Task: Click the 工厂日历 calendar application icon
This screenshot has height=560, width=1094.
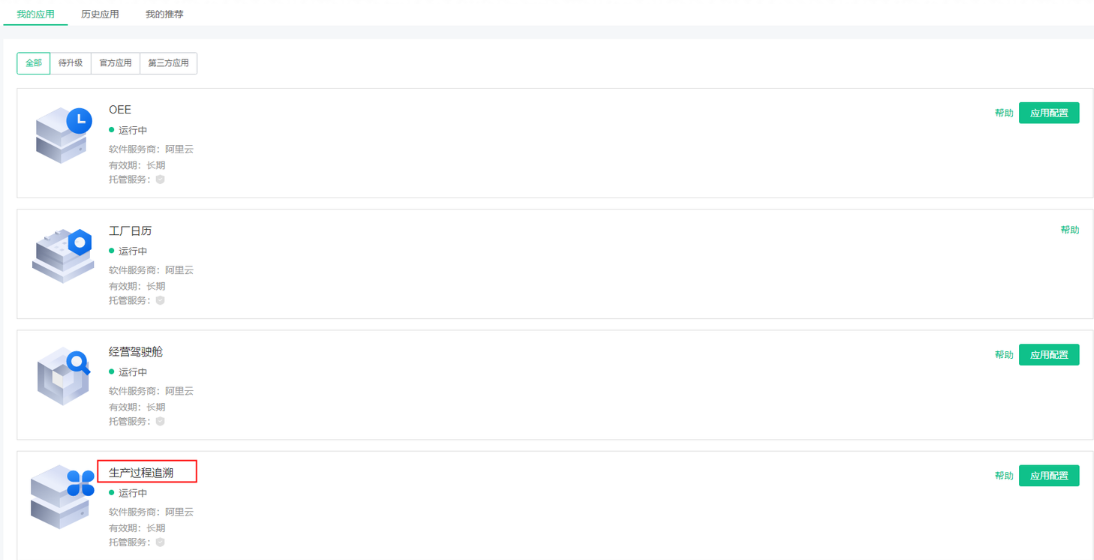Action: [63, 255]
